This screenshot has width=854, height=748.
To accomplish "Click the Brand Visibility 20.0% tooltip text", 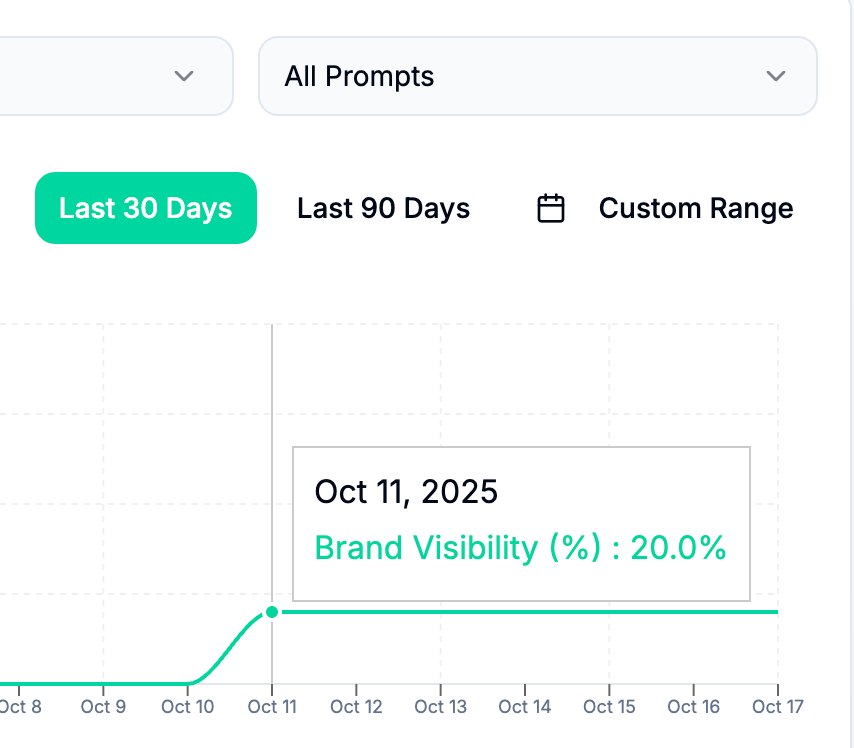I will coord(520,548).
